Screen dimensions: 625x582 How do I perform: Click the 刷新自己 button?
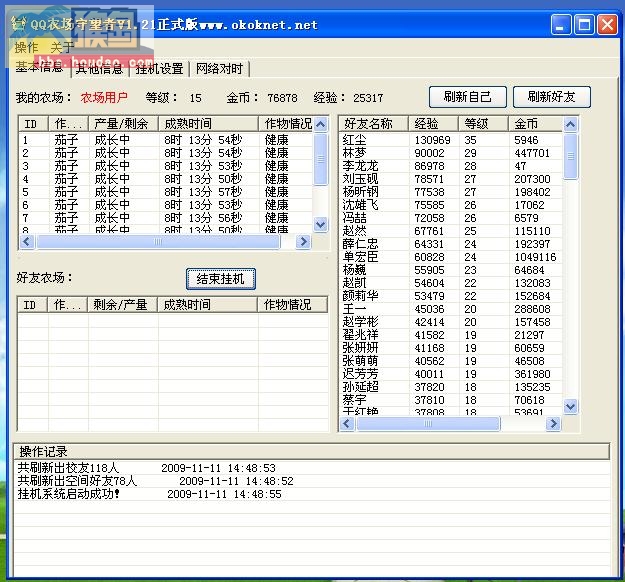click(468, 97)
